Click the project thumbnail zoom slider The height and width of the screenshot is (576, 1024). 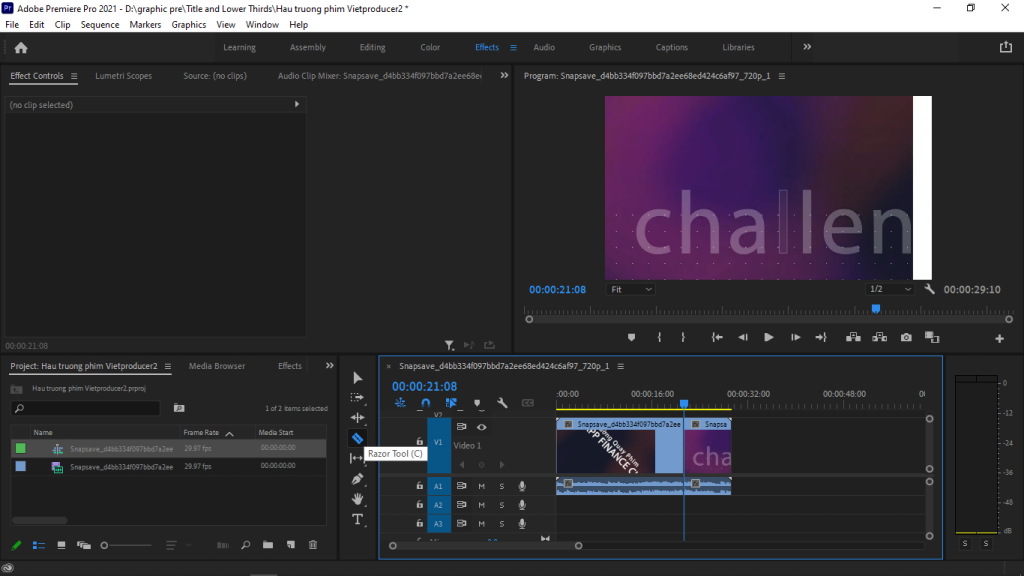coord(105,545)
